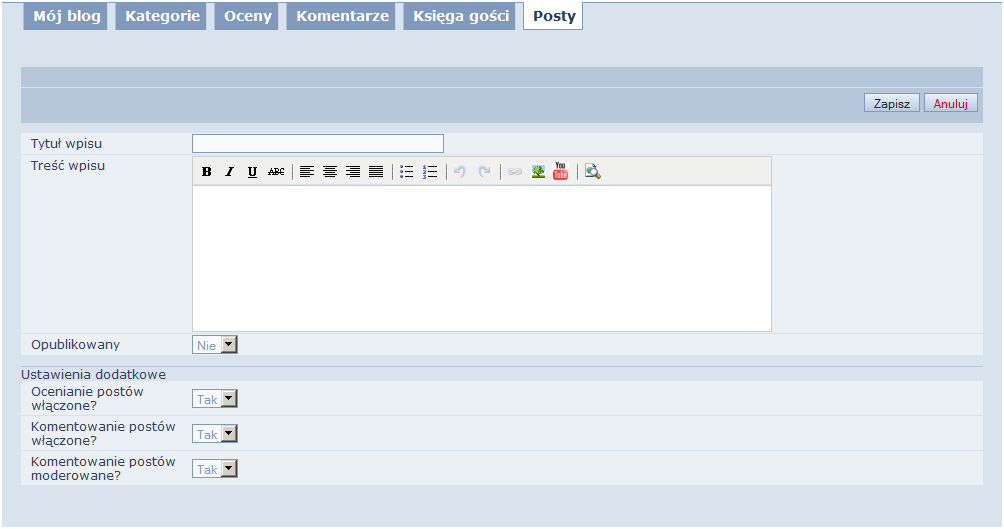Select the Komentarze tab

pyautogui.click(x=342, y=17)
